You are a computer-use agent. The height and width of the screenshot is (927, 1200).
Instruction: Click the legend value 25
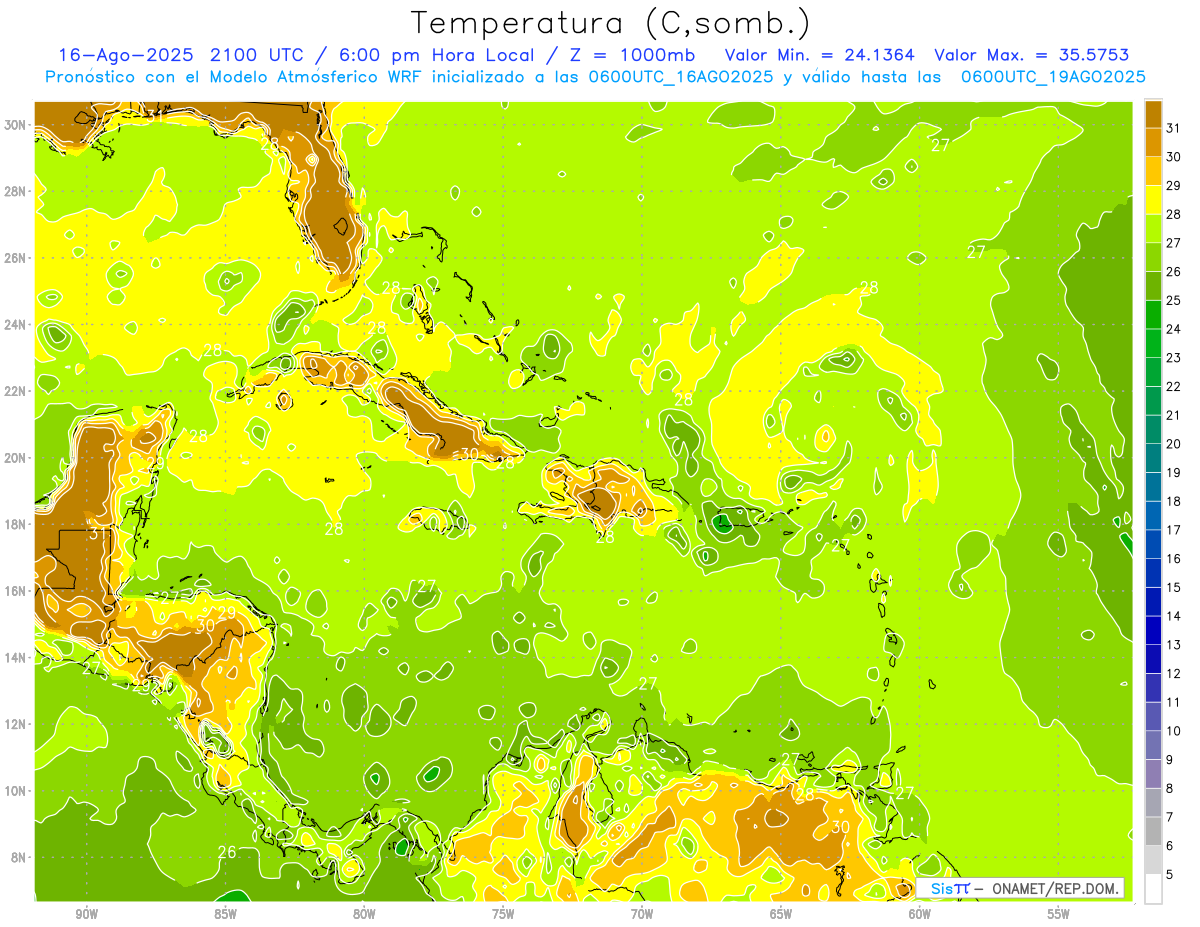click(x=1174, y=300)
